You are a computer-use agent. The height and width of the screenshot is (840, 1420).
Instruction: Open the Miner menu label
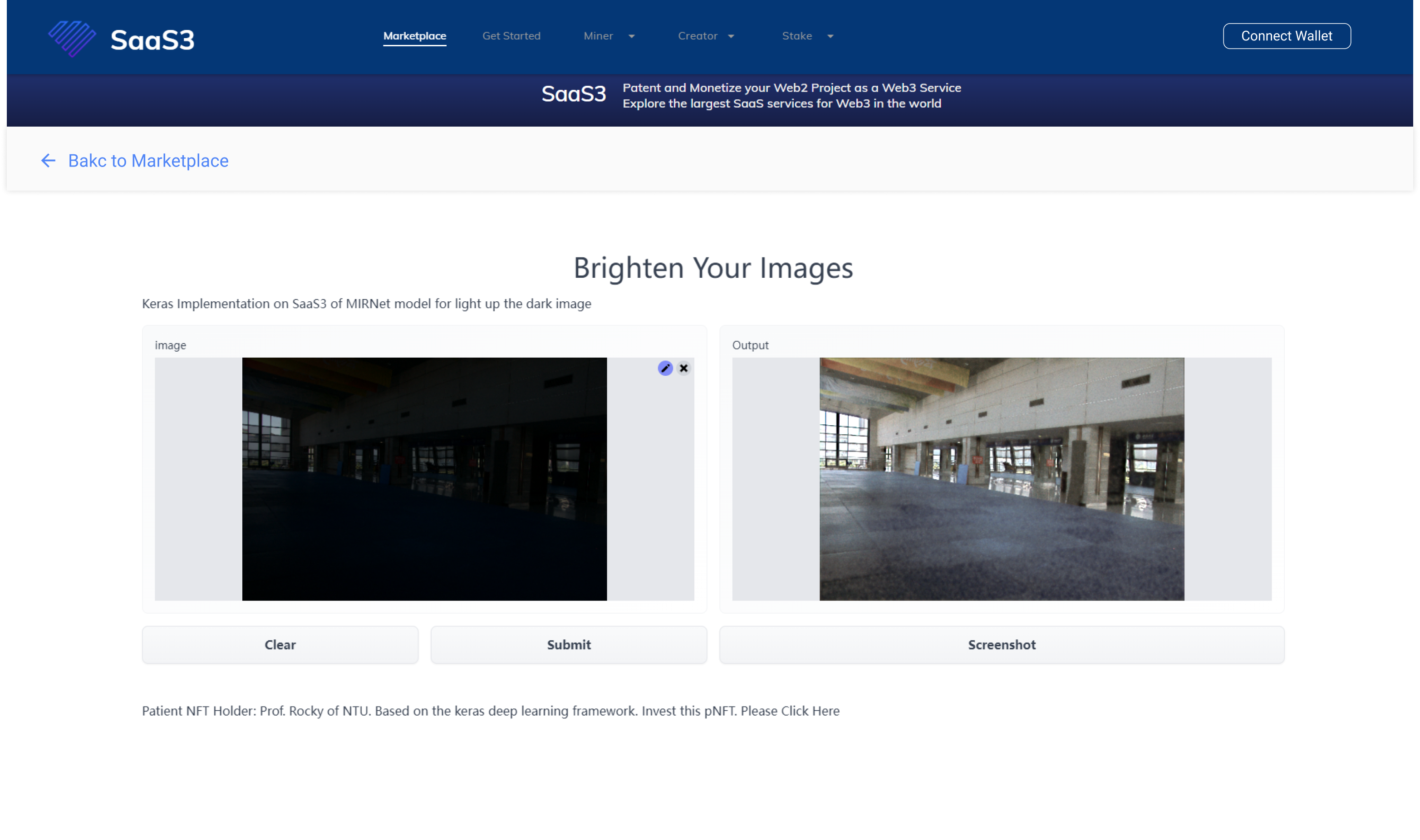(x=598, y=36)
